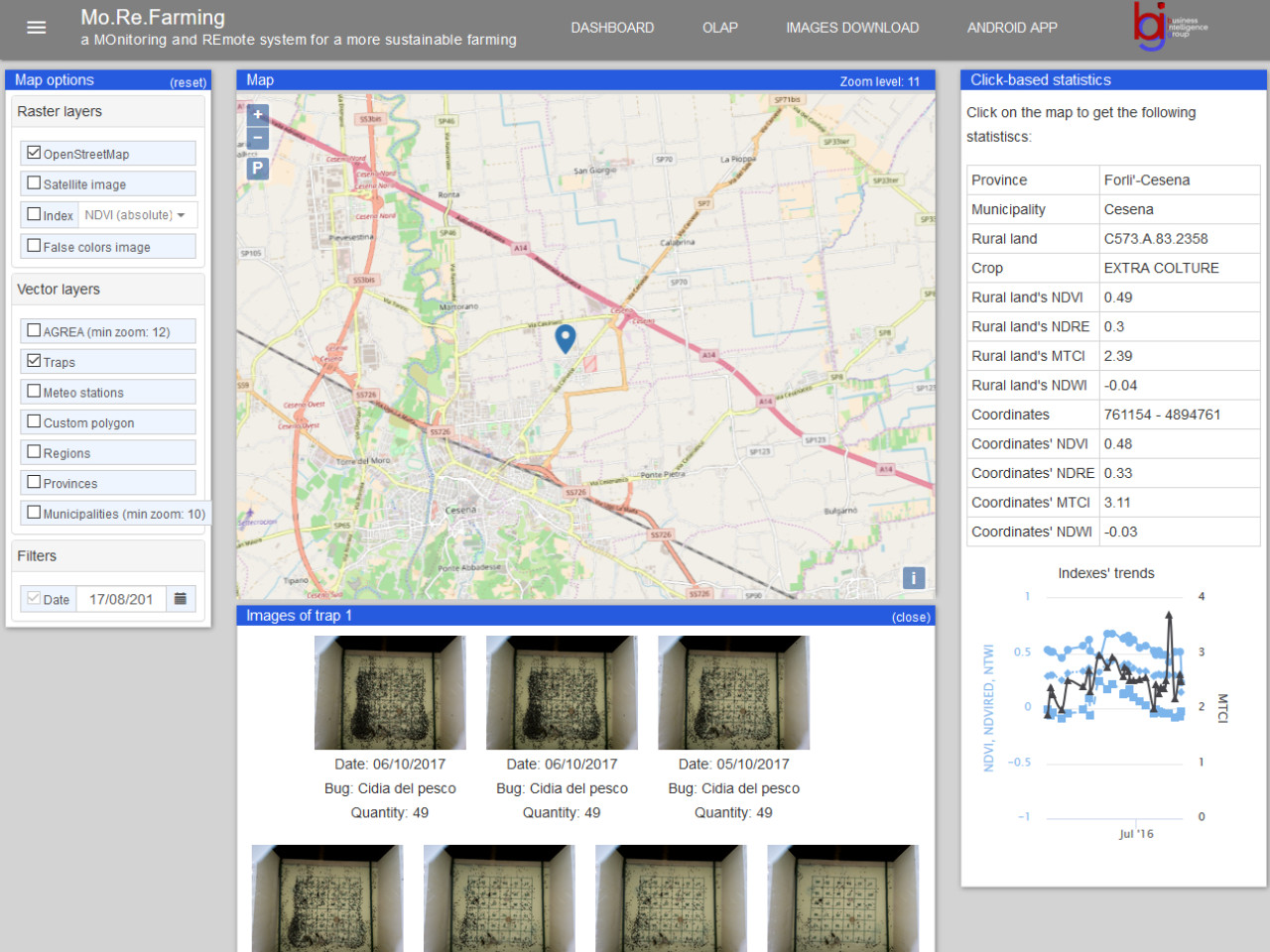The width and height of the screenshot is (1270, 952).
Task: Select Crop value EXTRA COLTURE
Action: tap(1162, 268)
